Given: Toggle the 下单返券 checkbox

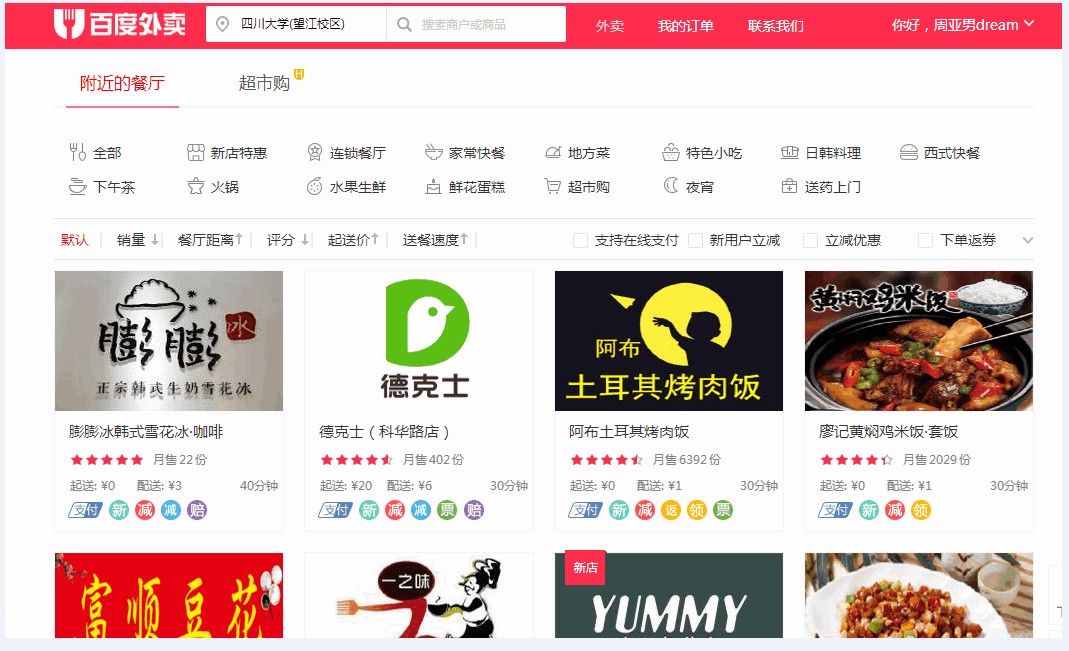Looking at the screenshot, I should coord(925,240).
